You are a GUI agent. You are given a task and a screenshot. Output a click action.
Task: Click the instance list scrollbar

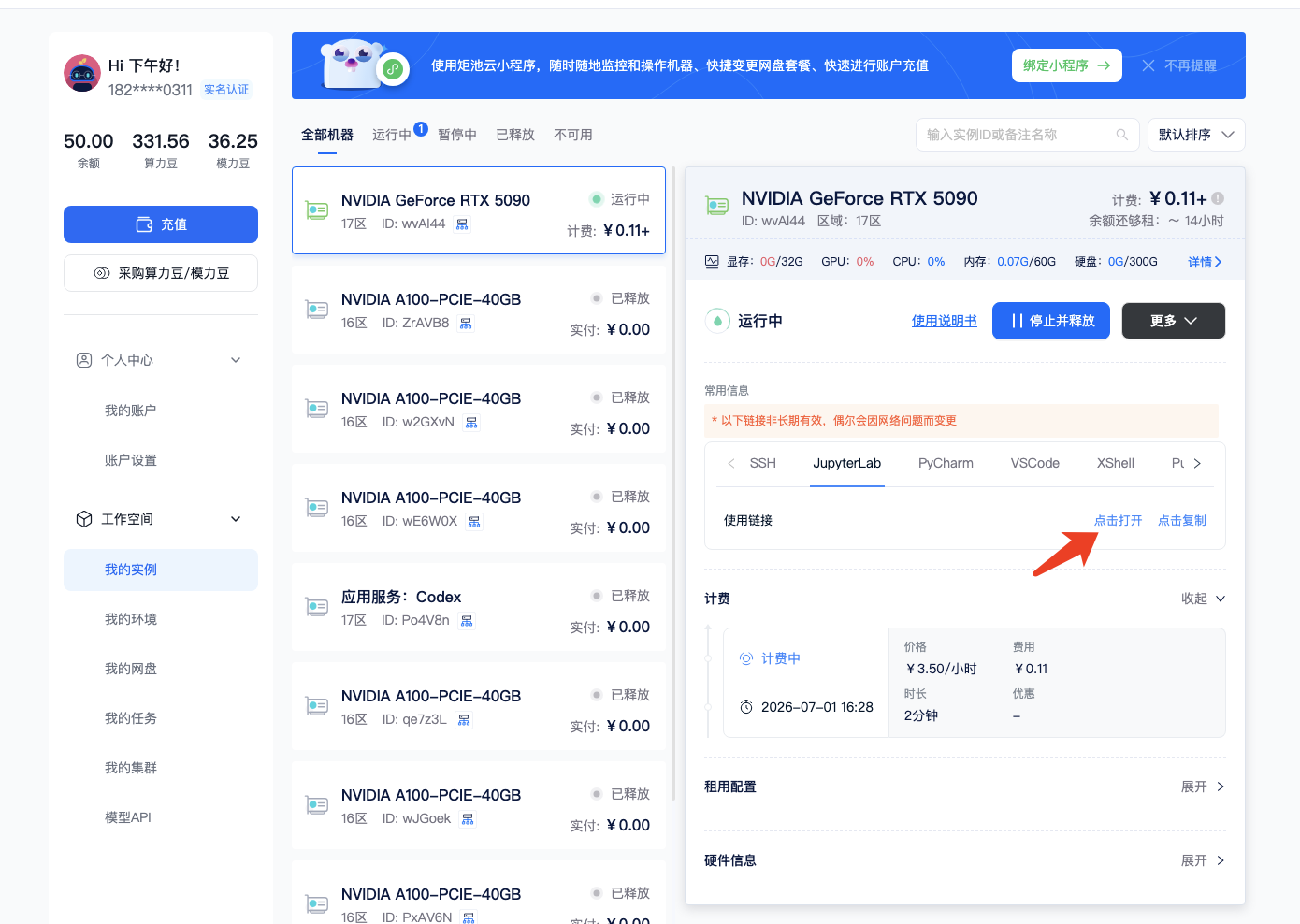click(x=674, y=484)
